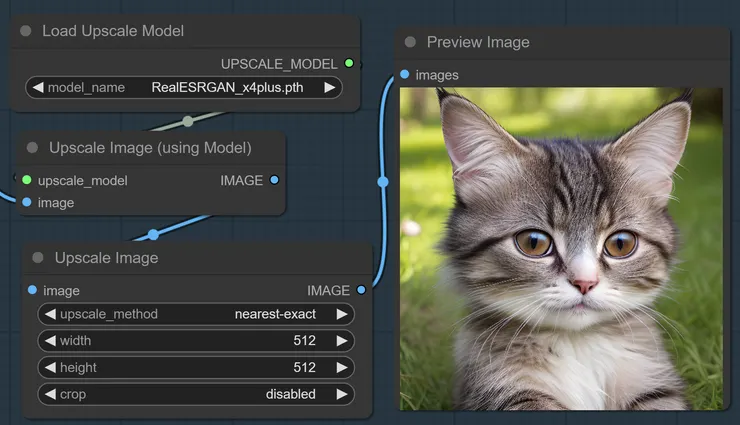Decrease height with left arrow
The image size is (740, 425).
point(50,367)
